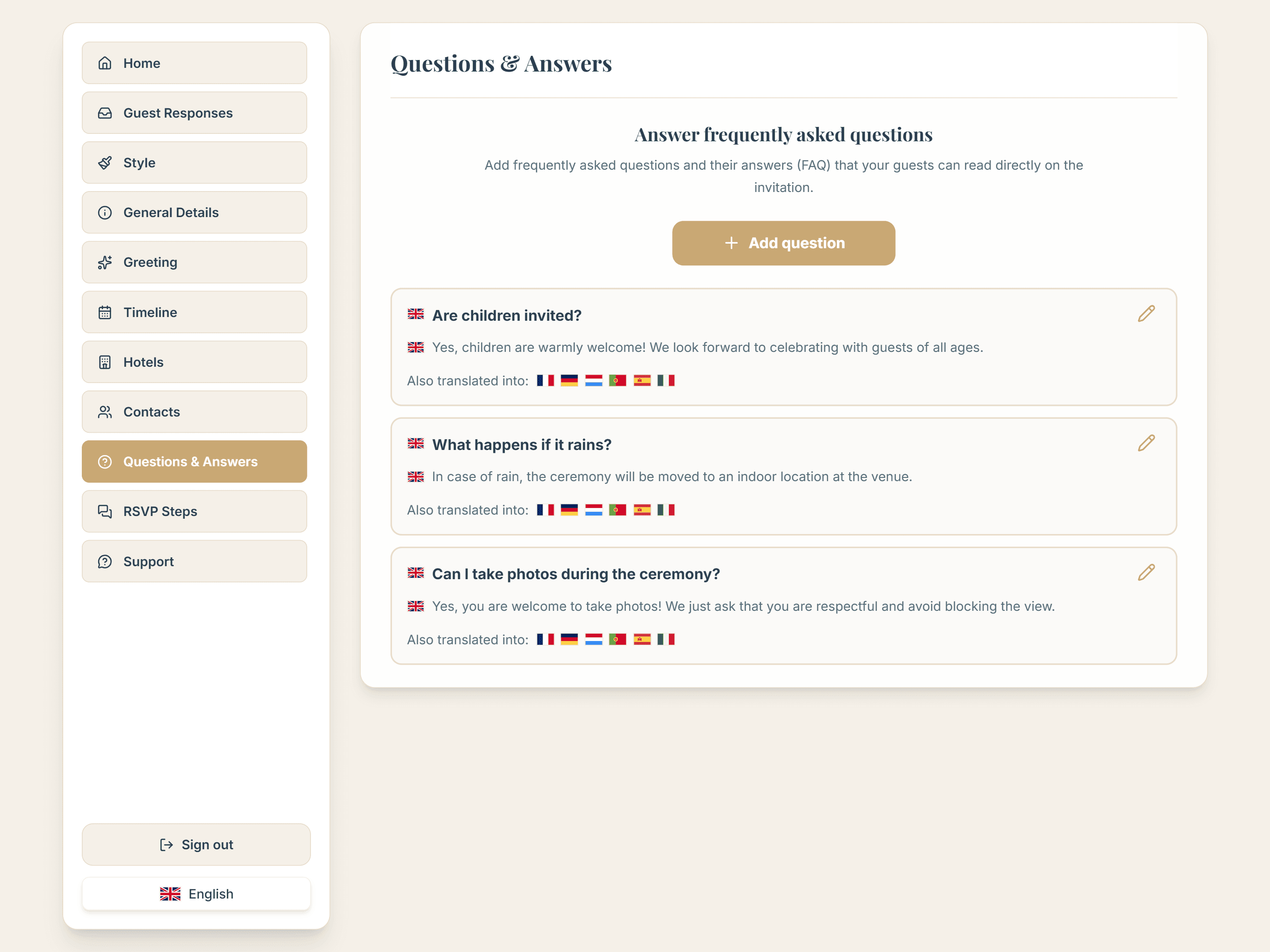Click the Home house icon in the sidebar
Image resolution: width=1270 pixels, height=952 pixels.
(x=105, y=63)
